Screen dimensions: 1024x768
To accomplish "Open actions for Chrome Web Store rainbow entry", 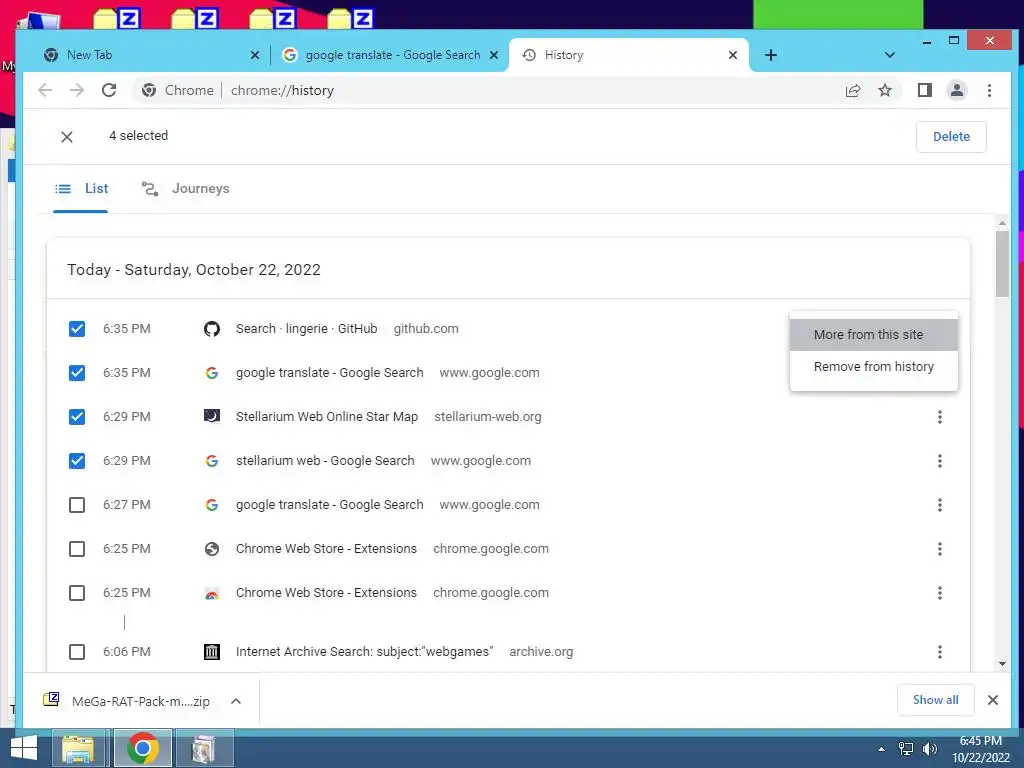I will point(940,593).
